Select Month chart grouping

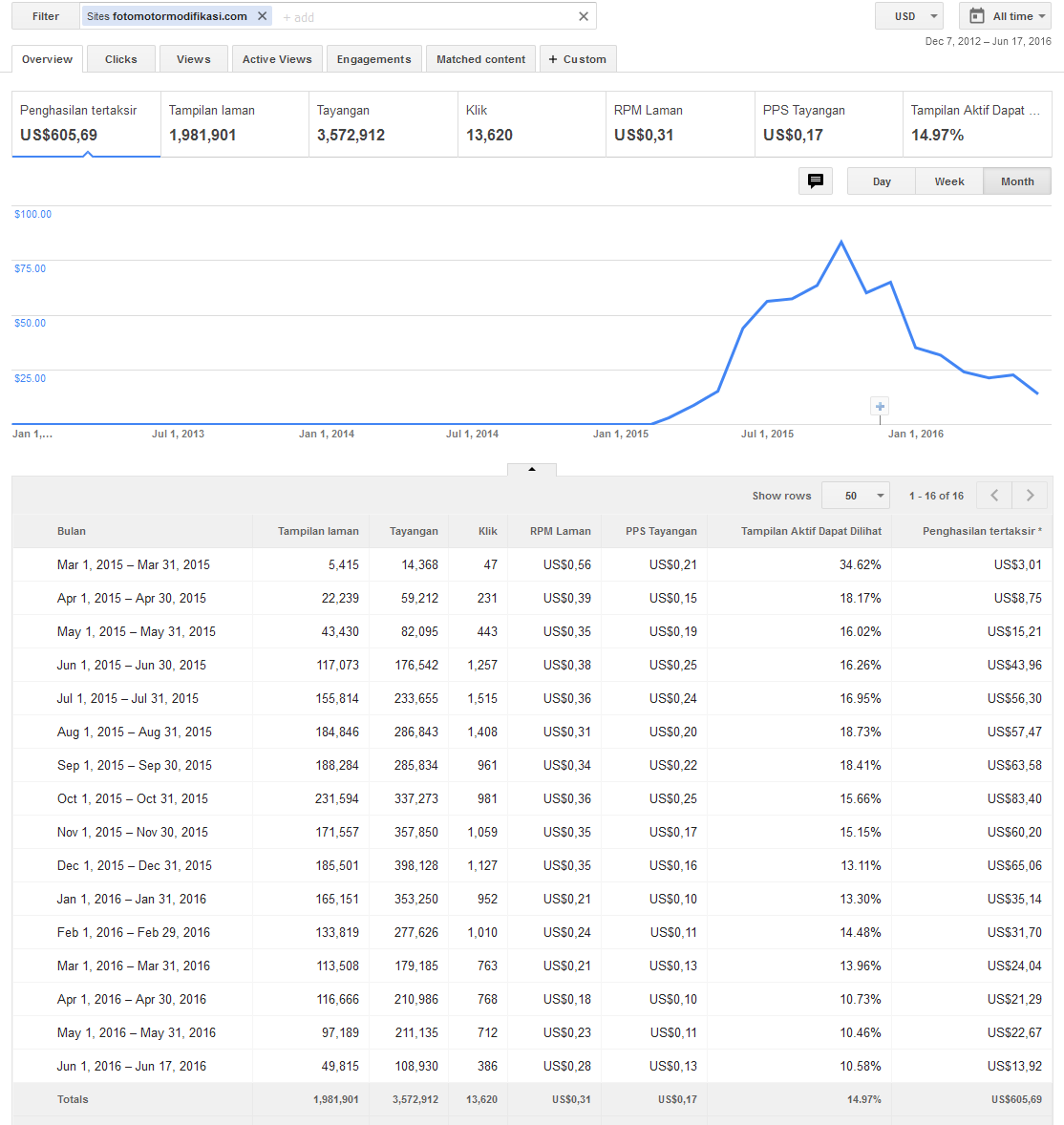point(1017,181)
